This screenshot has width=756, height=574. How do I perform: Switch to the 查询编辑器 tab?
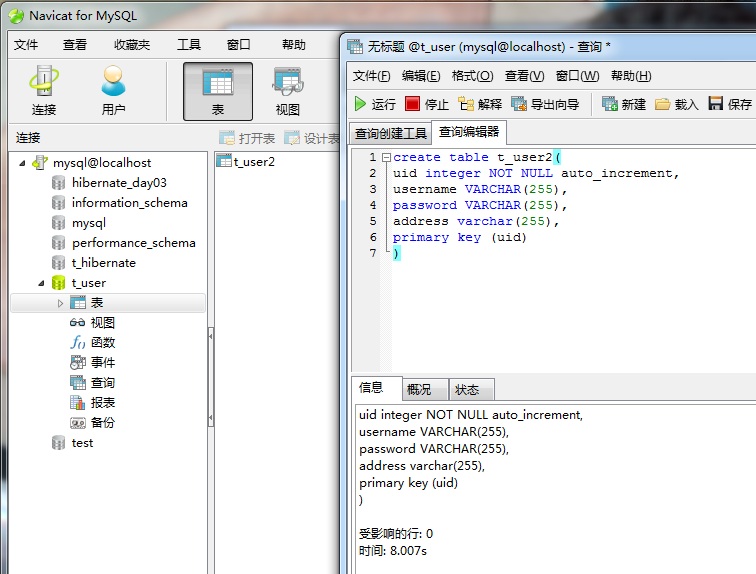tap(469, 132)
